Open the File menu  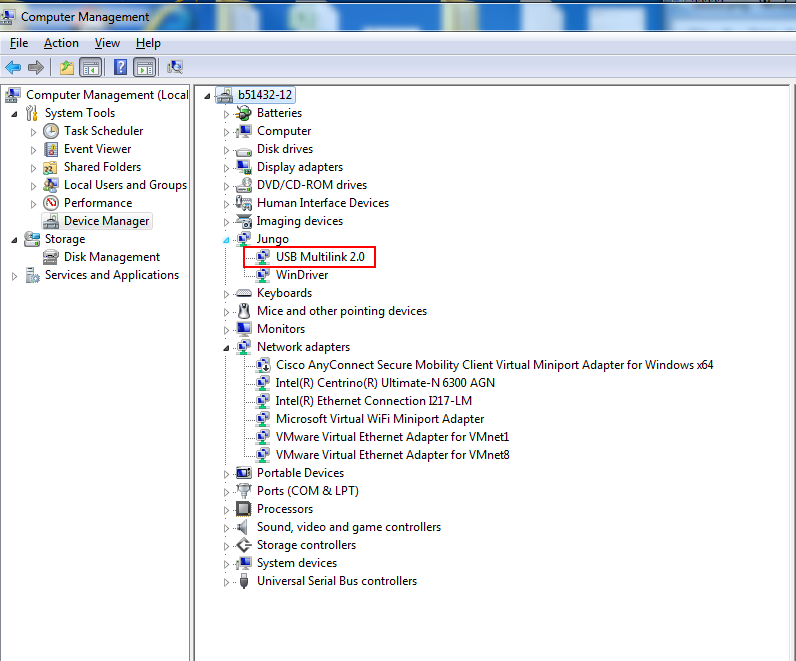[x=19, y=43]
